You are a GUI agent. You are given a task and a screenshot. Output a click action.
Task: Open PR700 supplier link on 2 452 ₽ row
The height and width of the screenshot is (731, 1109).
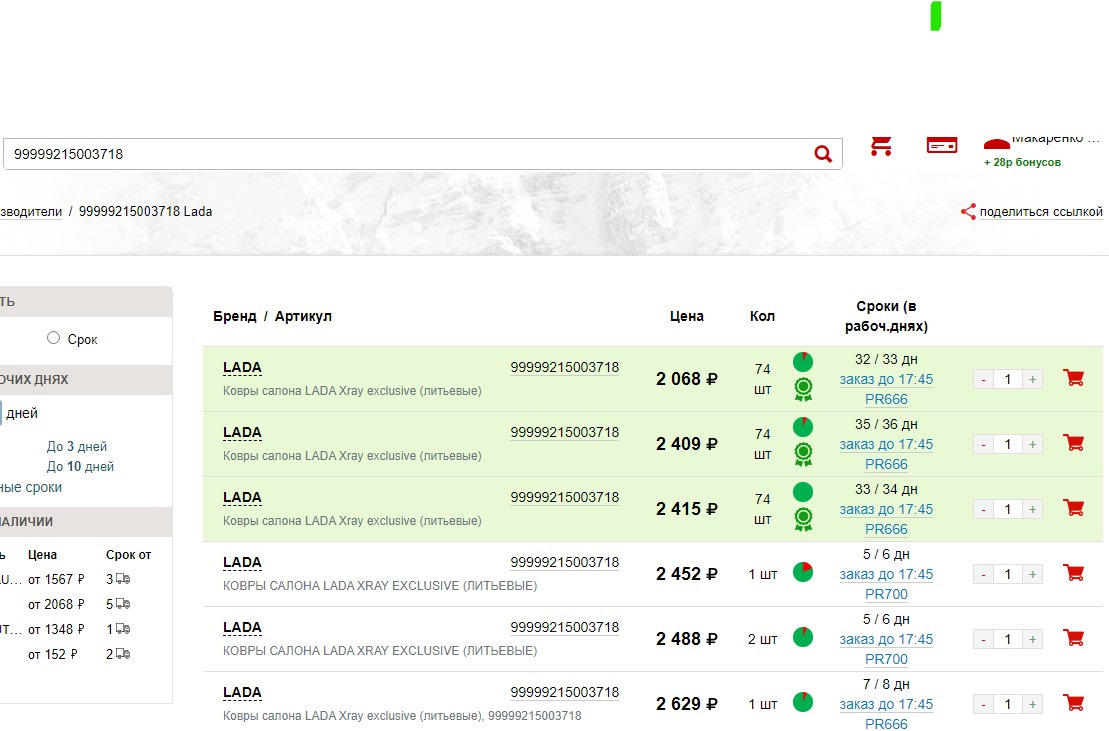[886, 594]
